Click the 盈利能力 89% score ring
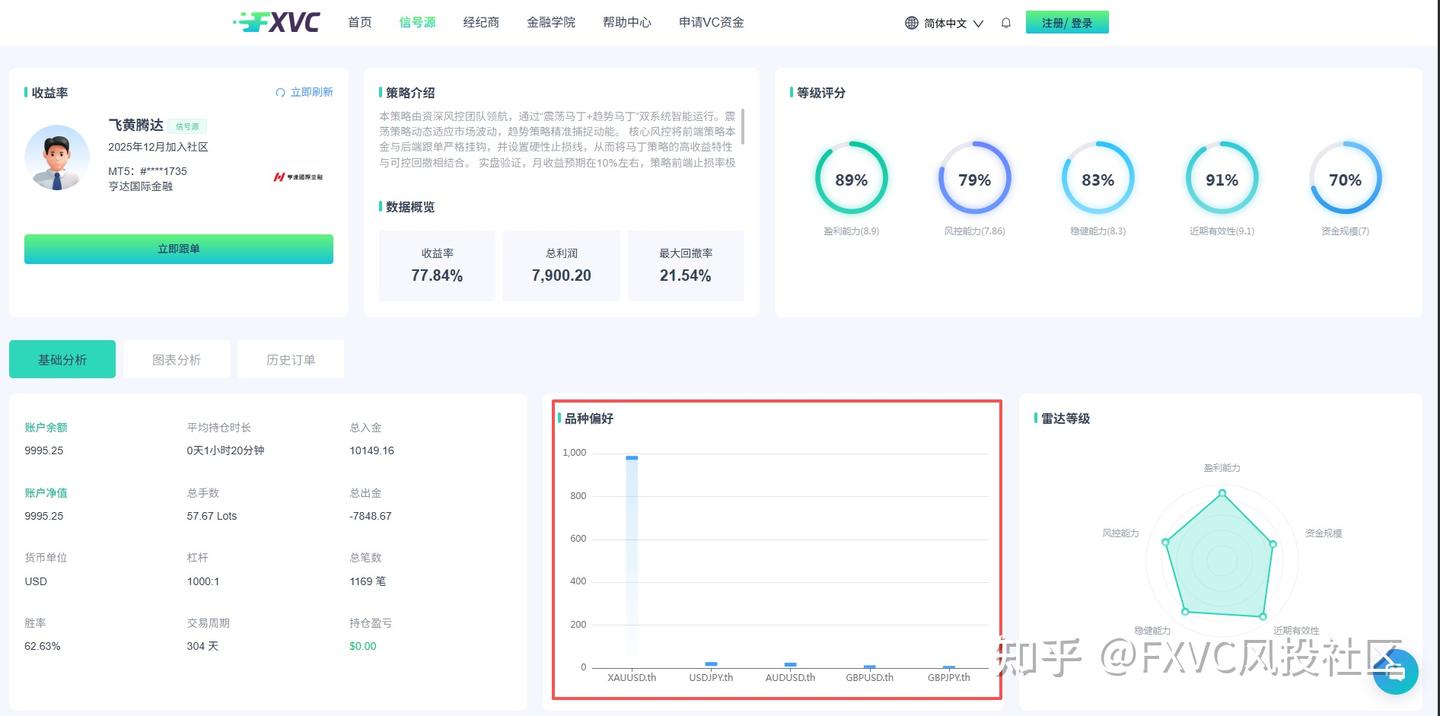Screen dimensions: 1440x716 click(851, 178)
